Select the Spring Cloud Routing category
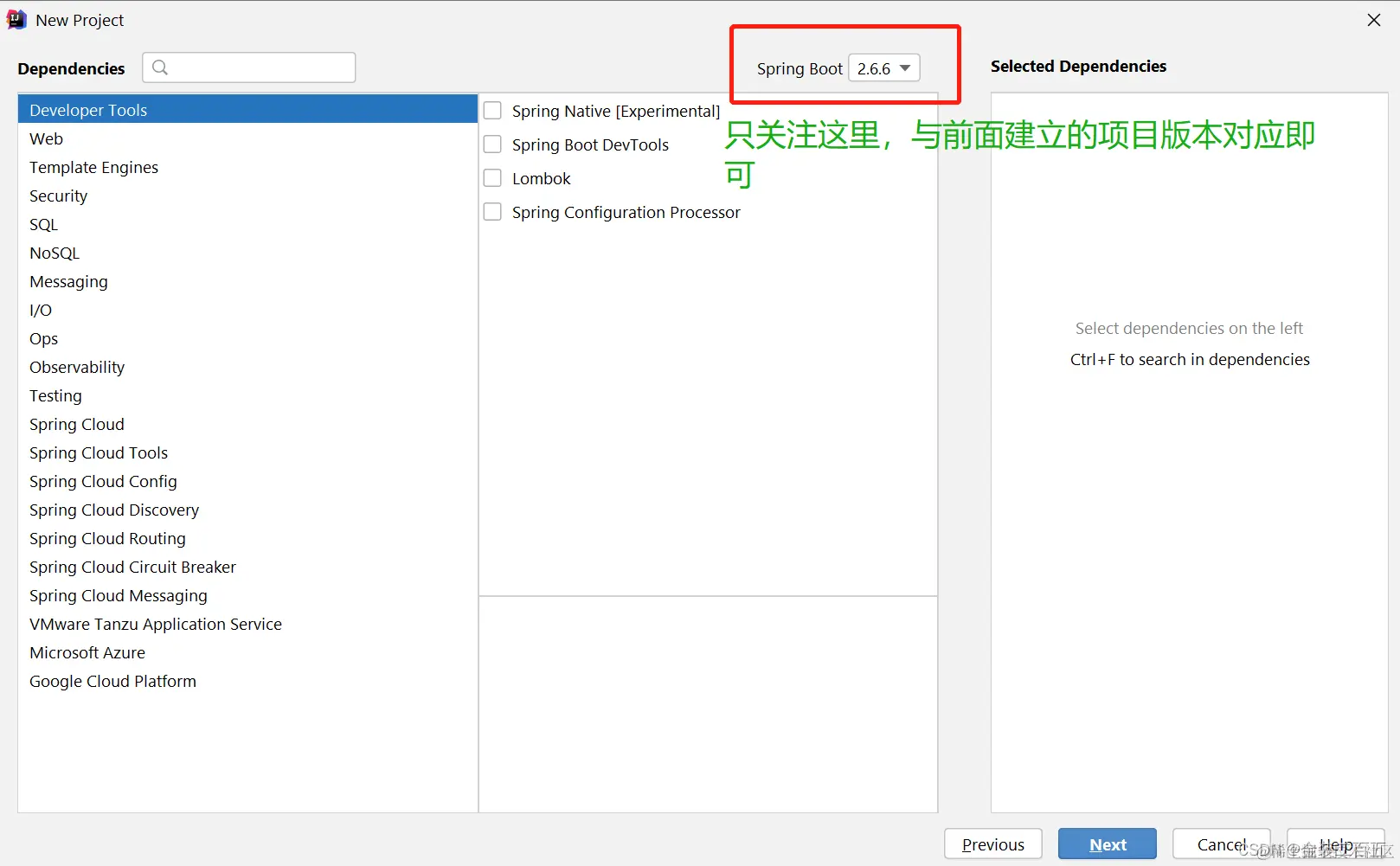The image size is (1400, 866). point(247,538)
